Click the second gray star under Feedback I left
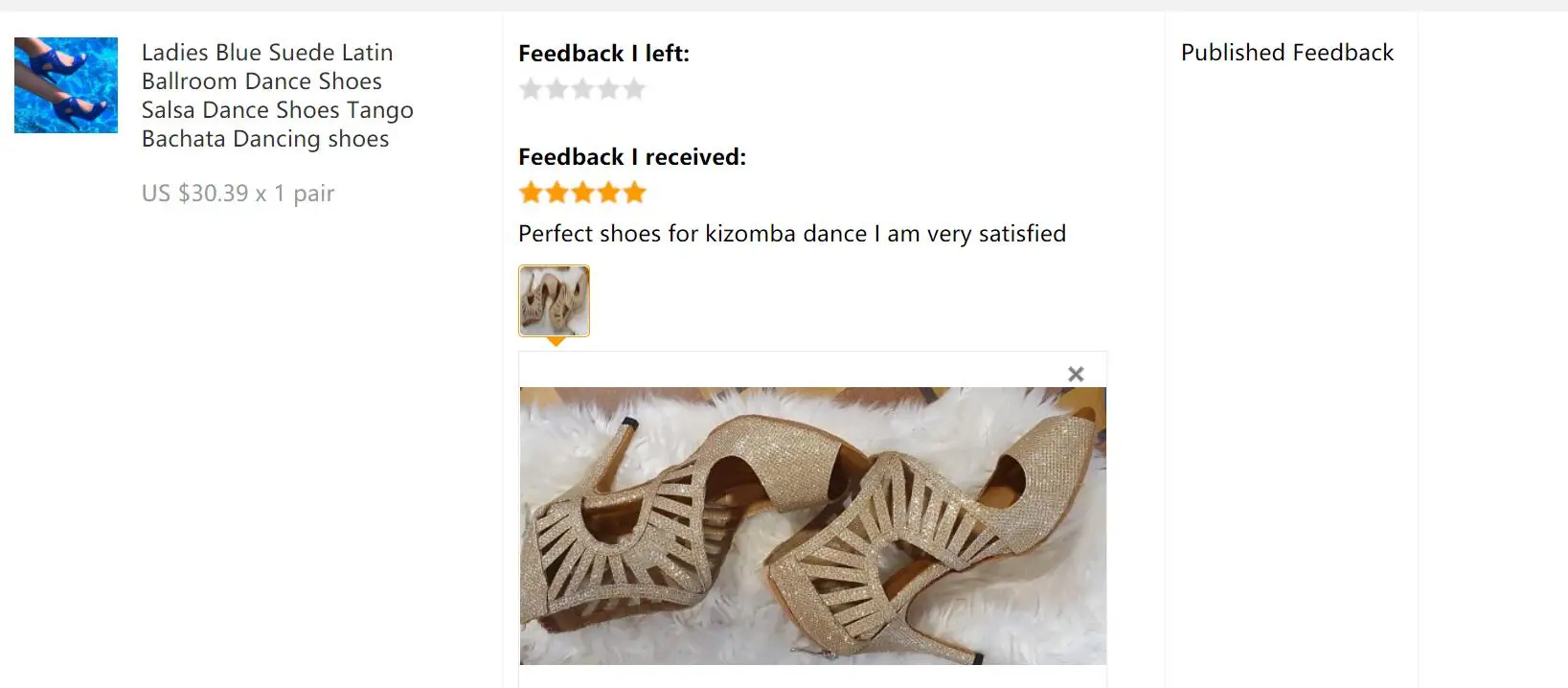Screen dimensions: 1568x688 pyautogui.click(x=557, y=89)
